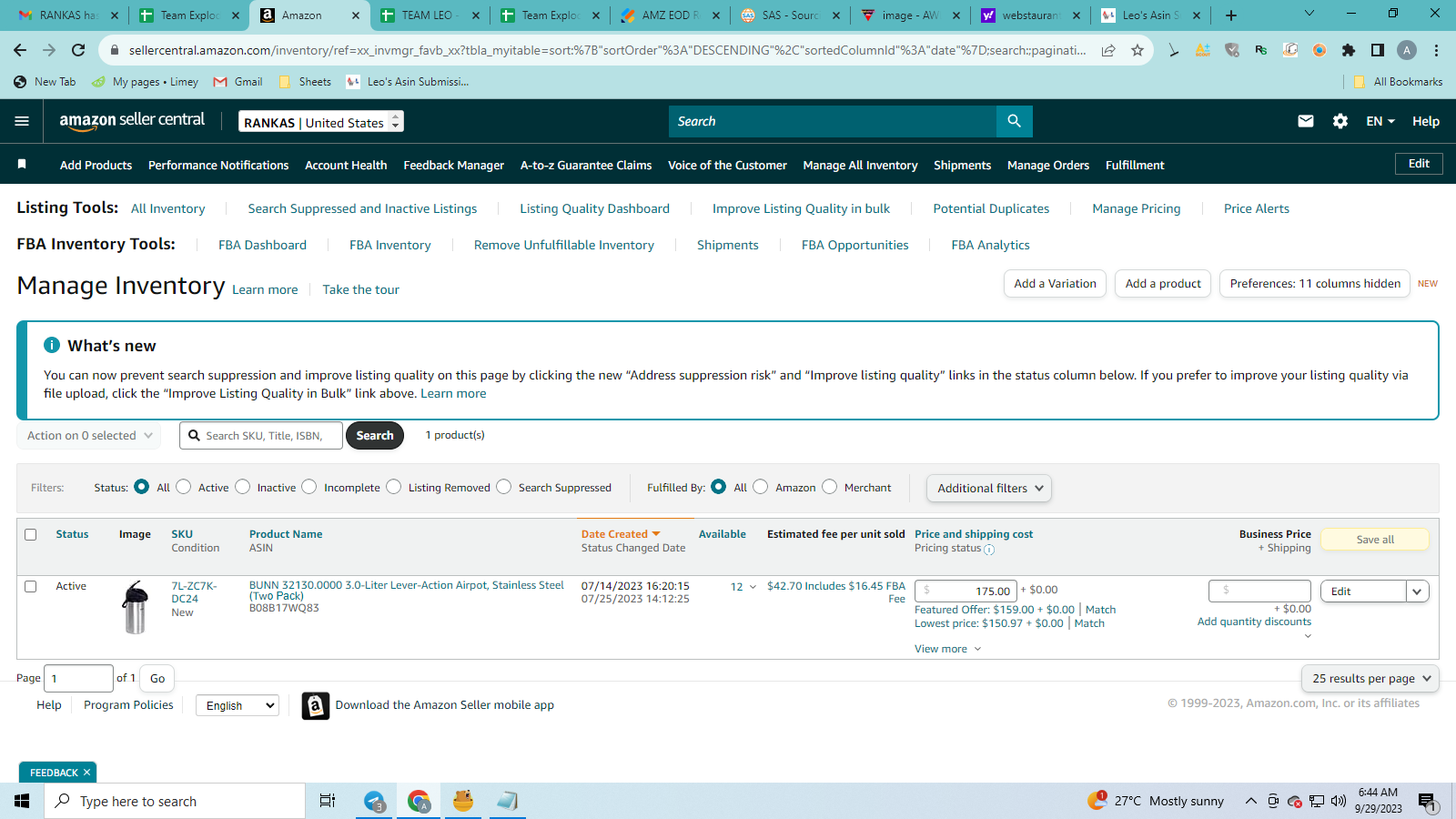Open the Chrome profile avatar
The height and width of the screenshot is (819, 1456).
pos(1407,50)
